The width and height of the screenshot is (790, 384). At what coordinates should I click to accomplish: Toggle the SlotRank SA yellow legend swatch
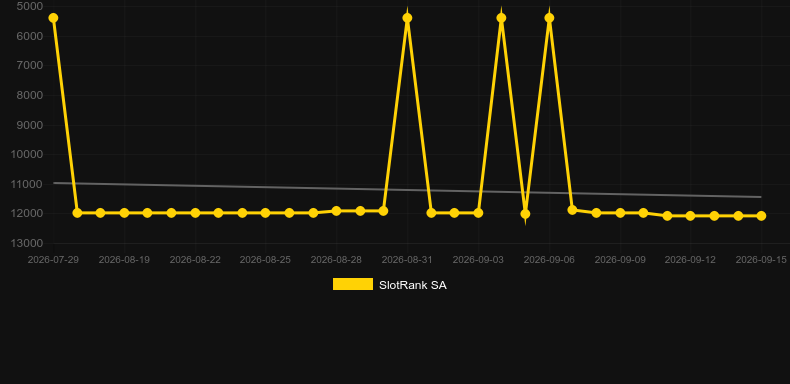click(353, 284)
